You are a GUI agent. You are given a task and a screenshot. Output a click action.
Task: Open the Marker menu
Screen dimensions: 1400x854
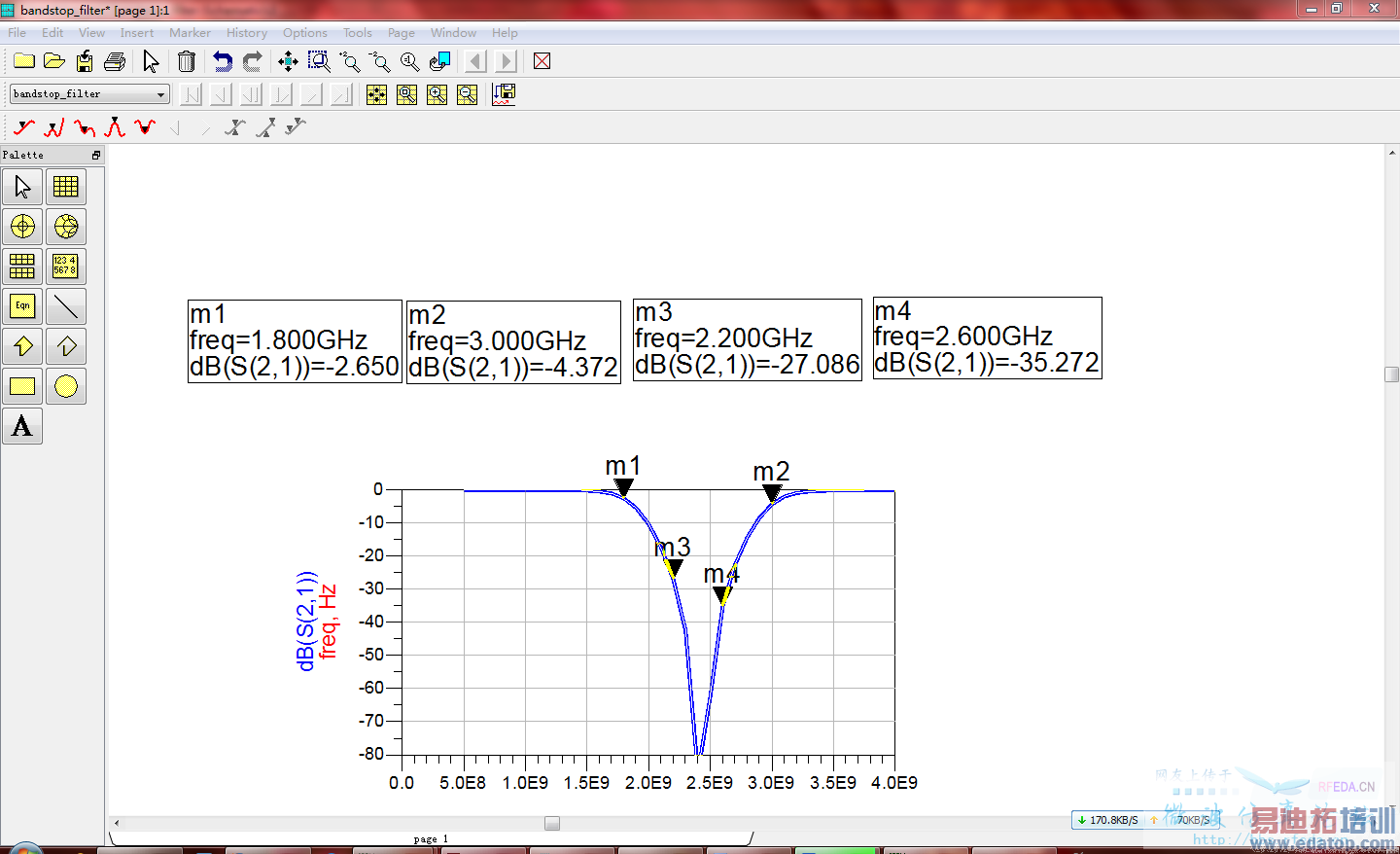point(190,33)
